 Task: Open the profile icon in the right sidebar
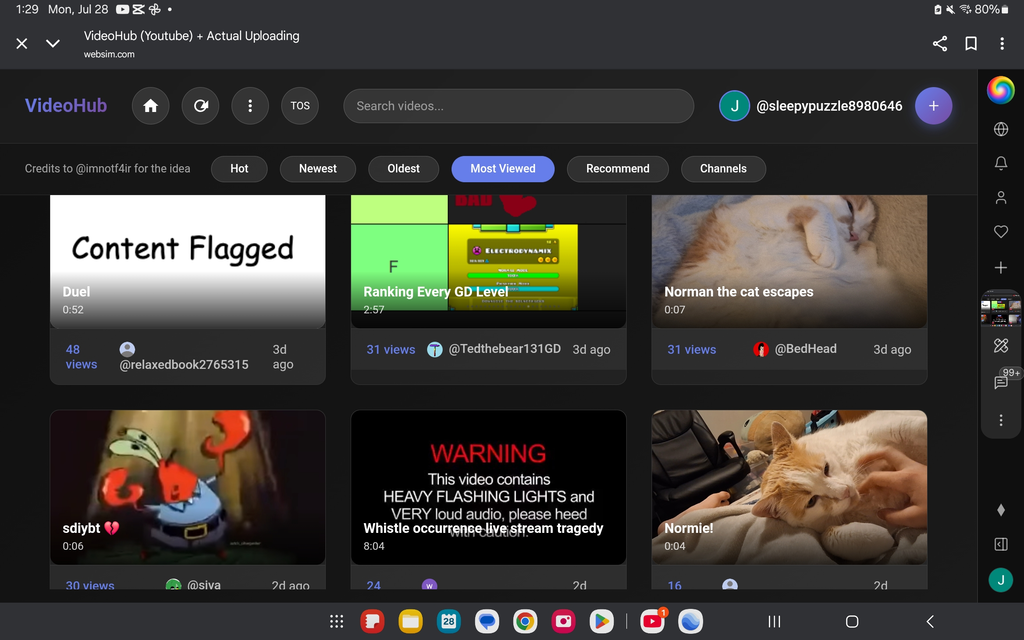click(1001, 198)
